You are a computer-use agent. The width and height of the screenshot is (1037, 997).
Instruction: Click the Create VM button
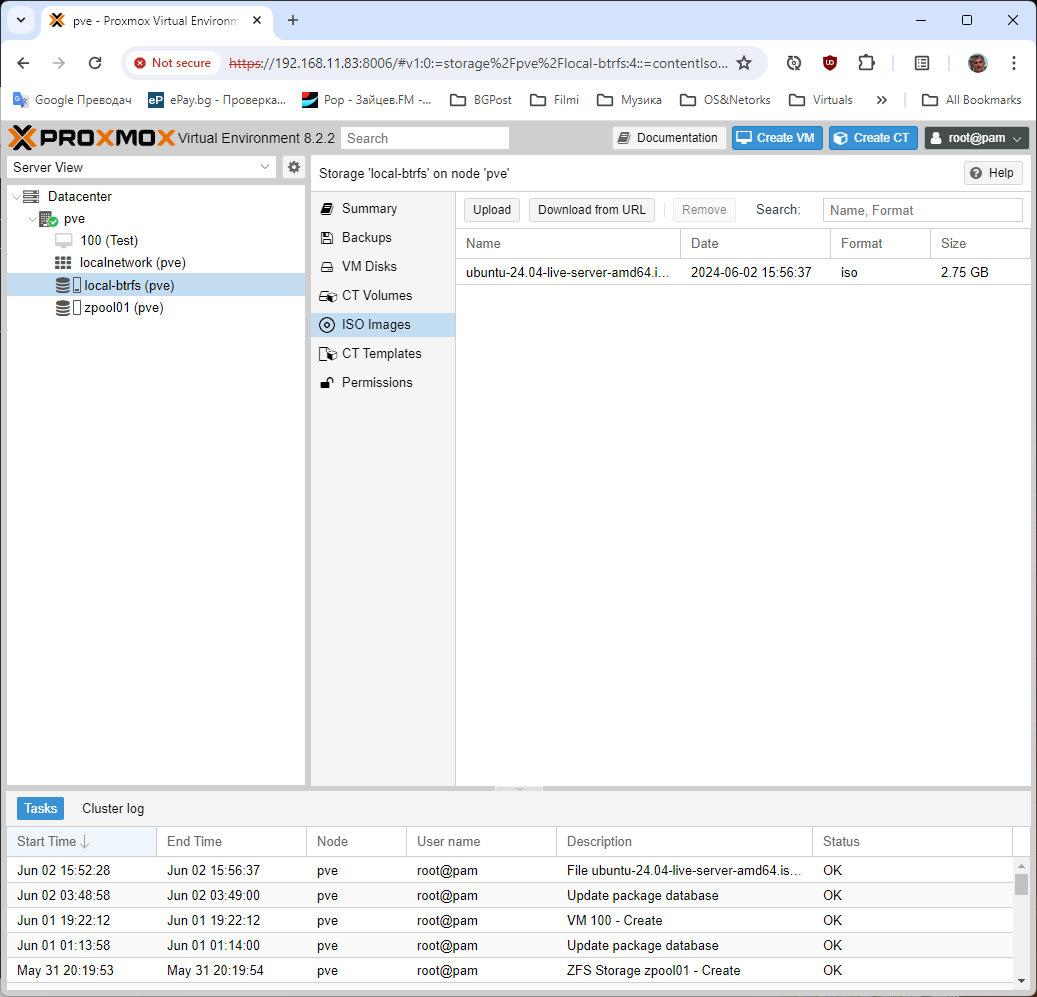pyautogui.click(x=777, y=138)
